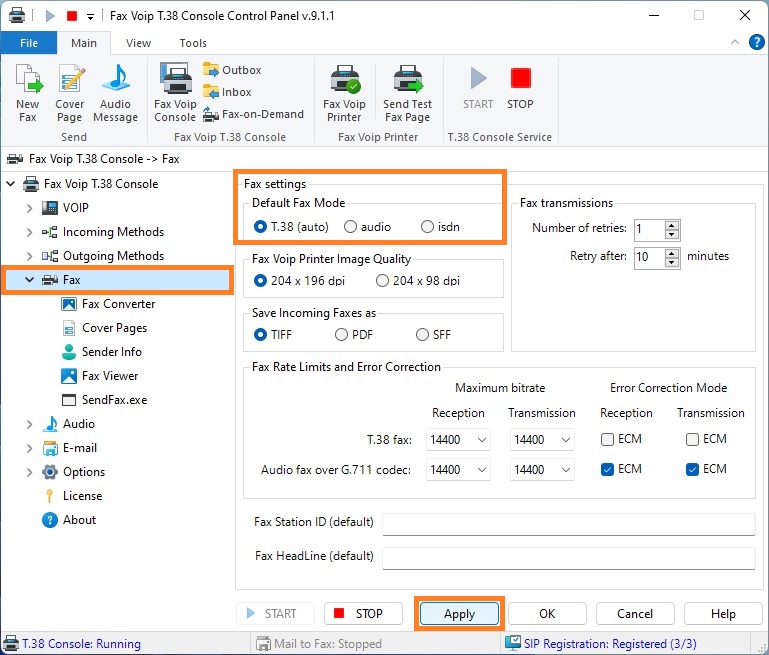Expand the VOIP tree node arrow
Screen dimensions: 769x655
[x=29, y=208]
